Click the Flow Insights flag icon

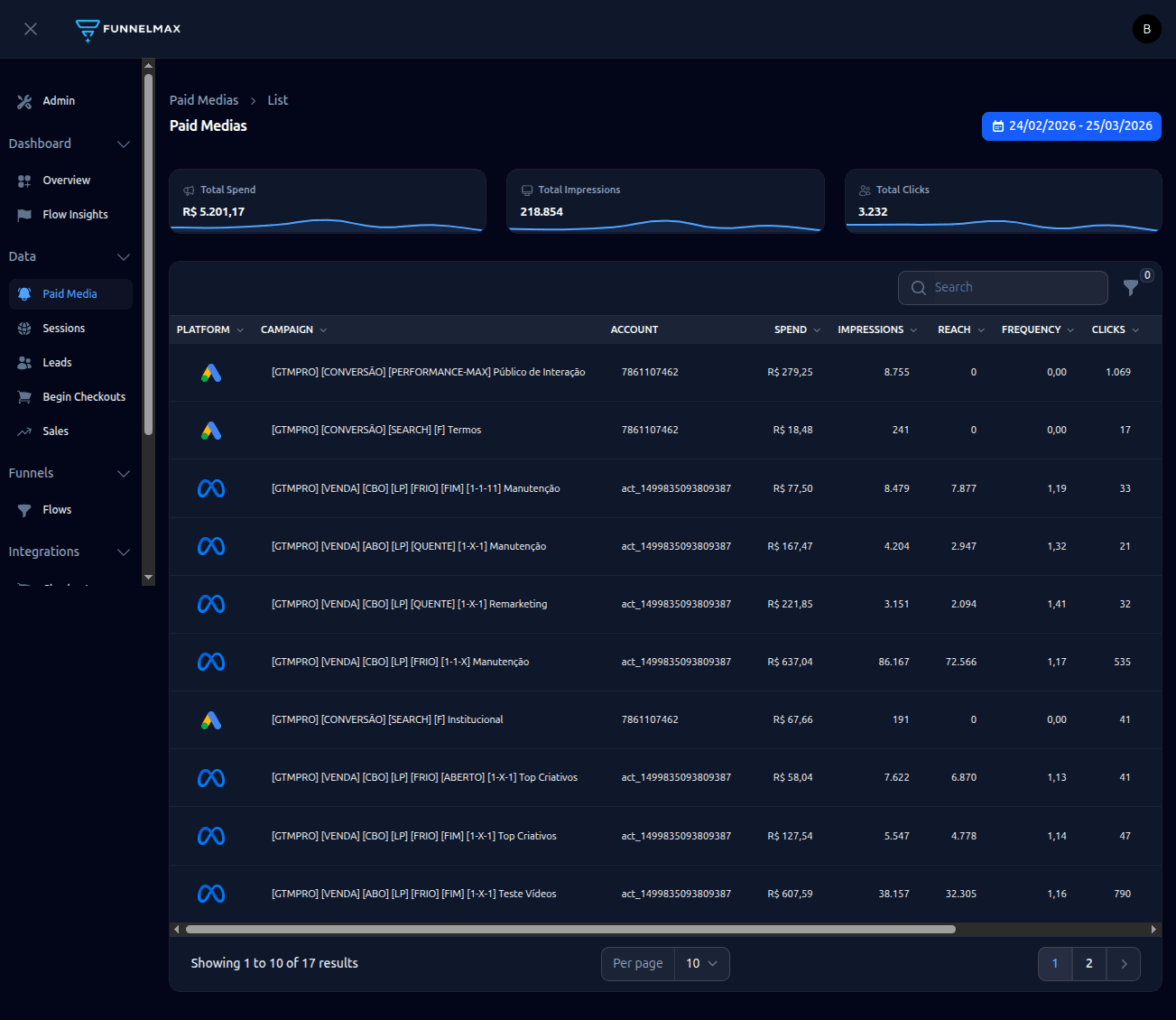click(x=24, y=214)
